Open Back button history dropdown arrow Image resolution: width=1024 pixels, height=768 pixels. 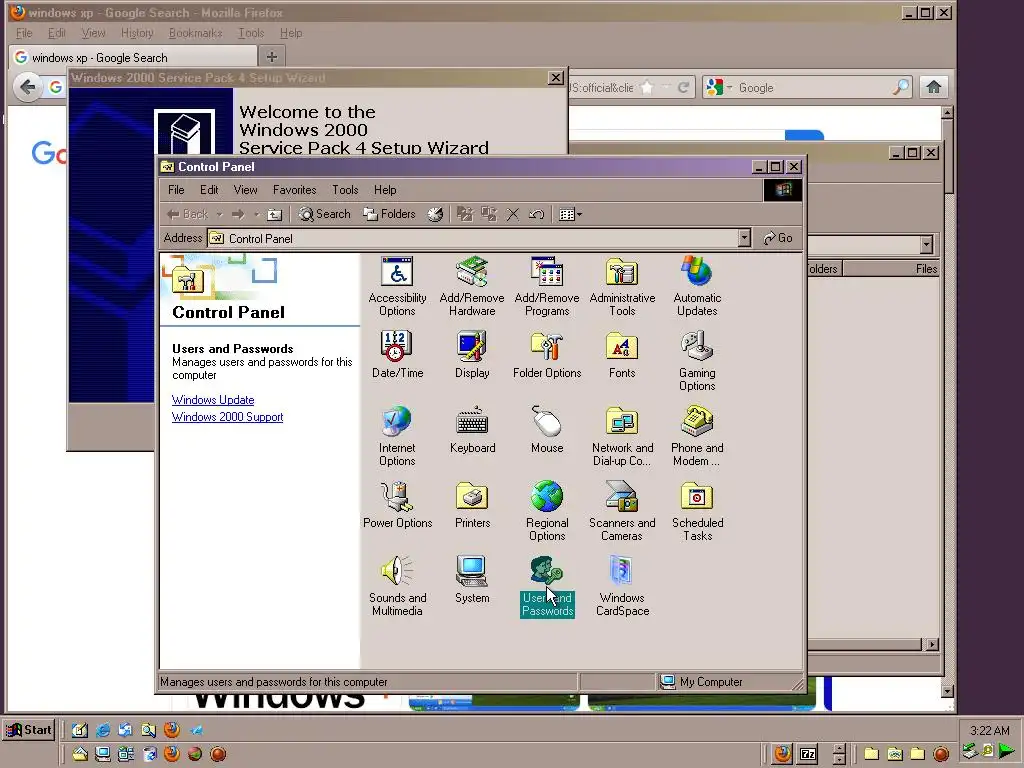coord(219,214)
